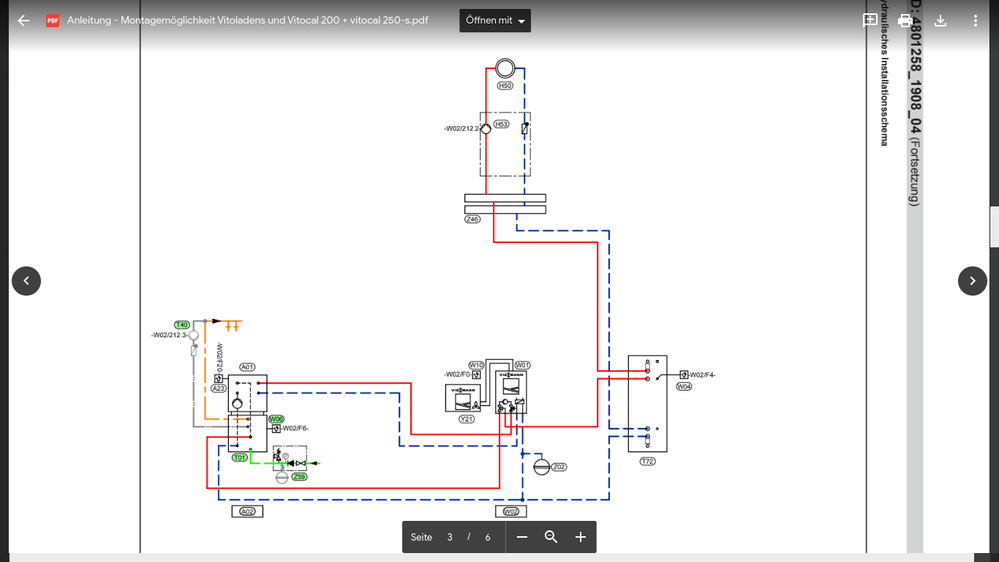
Task: Click the H53 label in diagram
Action: [x=501, y=124]
